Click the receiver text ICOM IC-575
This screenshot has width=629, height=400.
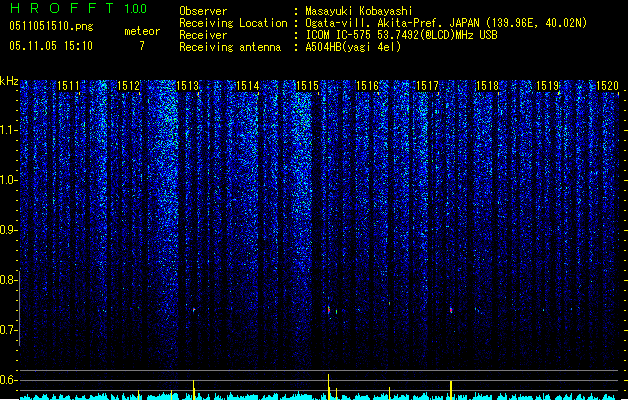[x=338, y=35]
